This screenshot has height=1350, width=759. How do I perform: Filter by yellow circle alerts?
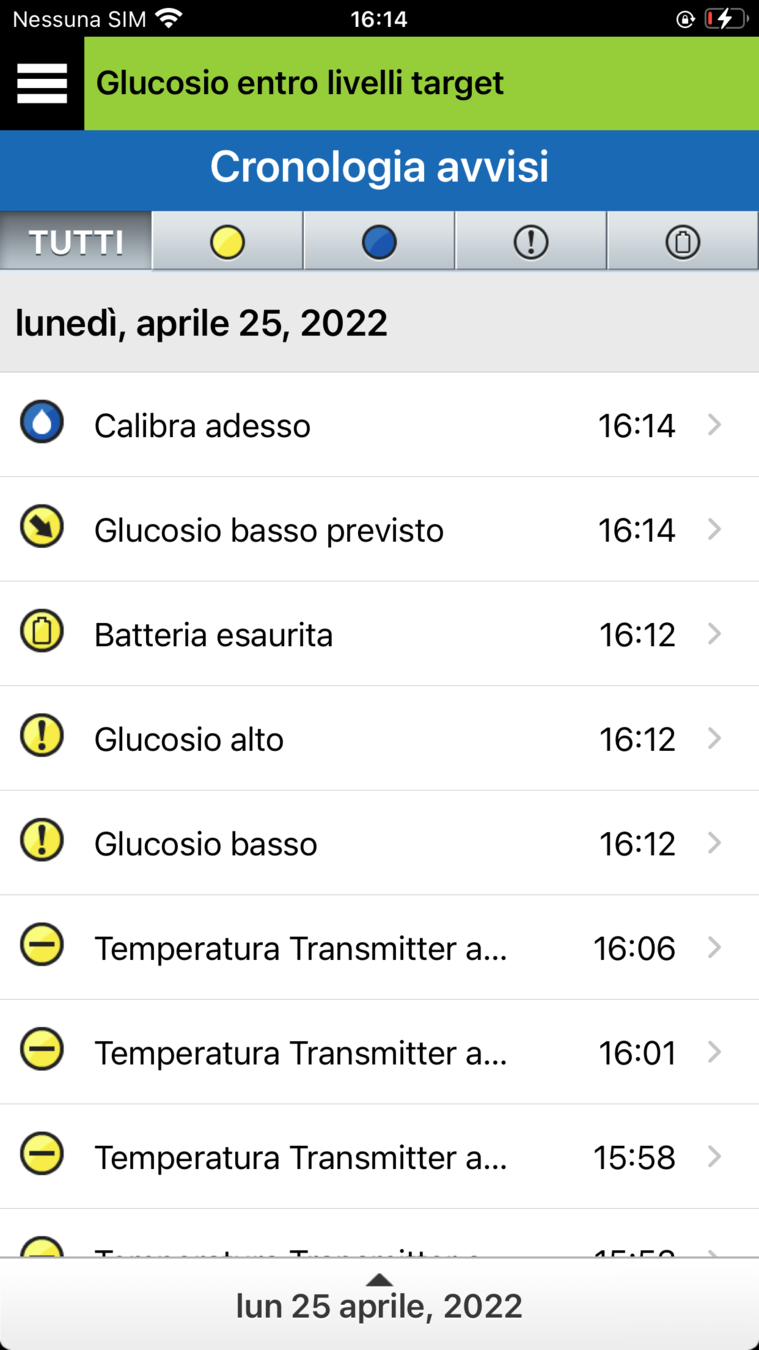click(x=227, y=241)
